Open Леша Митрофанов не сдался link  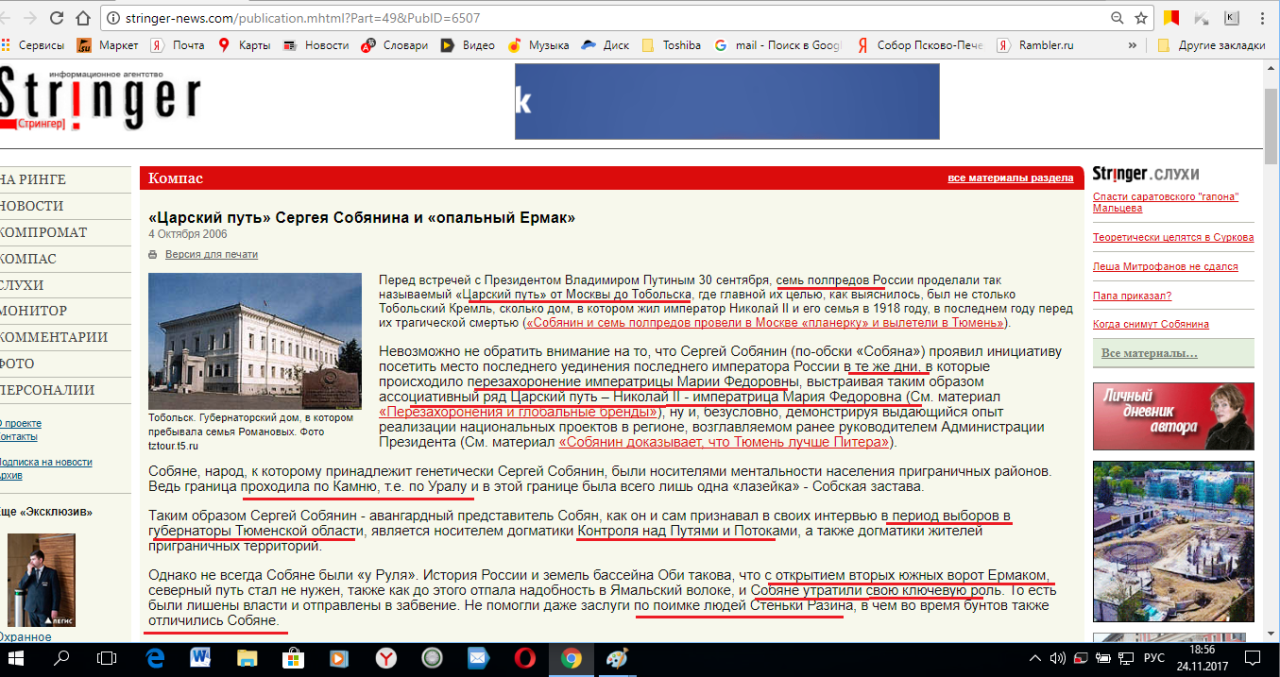coord(1165,267)
